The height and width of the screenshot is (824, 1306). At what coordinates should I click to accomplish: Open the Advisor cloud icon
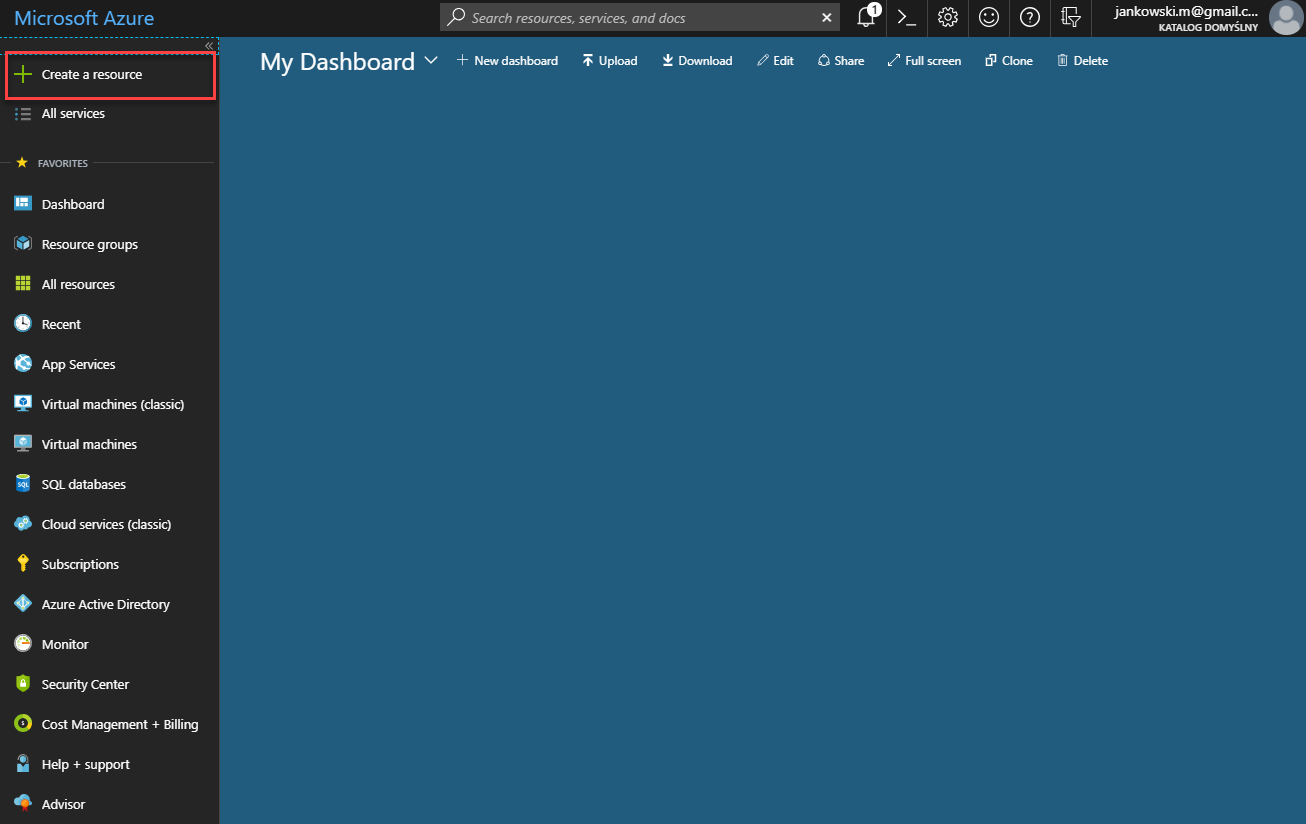[x=23, y=803]
